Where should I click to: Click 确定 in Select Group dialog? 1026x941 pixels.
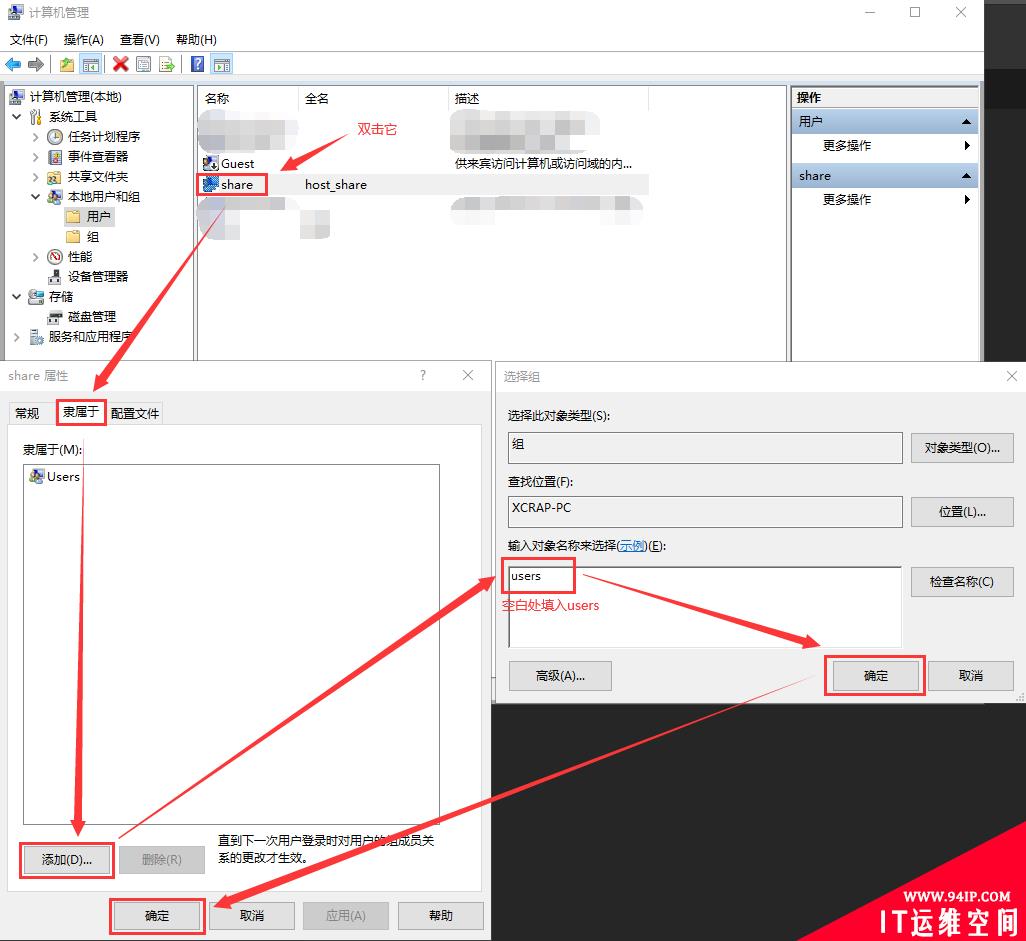click(x=876, y=675)
